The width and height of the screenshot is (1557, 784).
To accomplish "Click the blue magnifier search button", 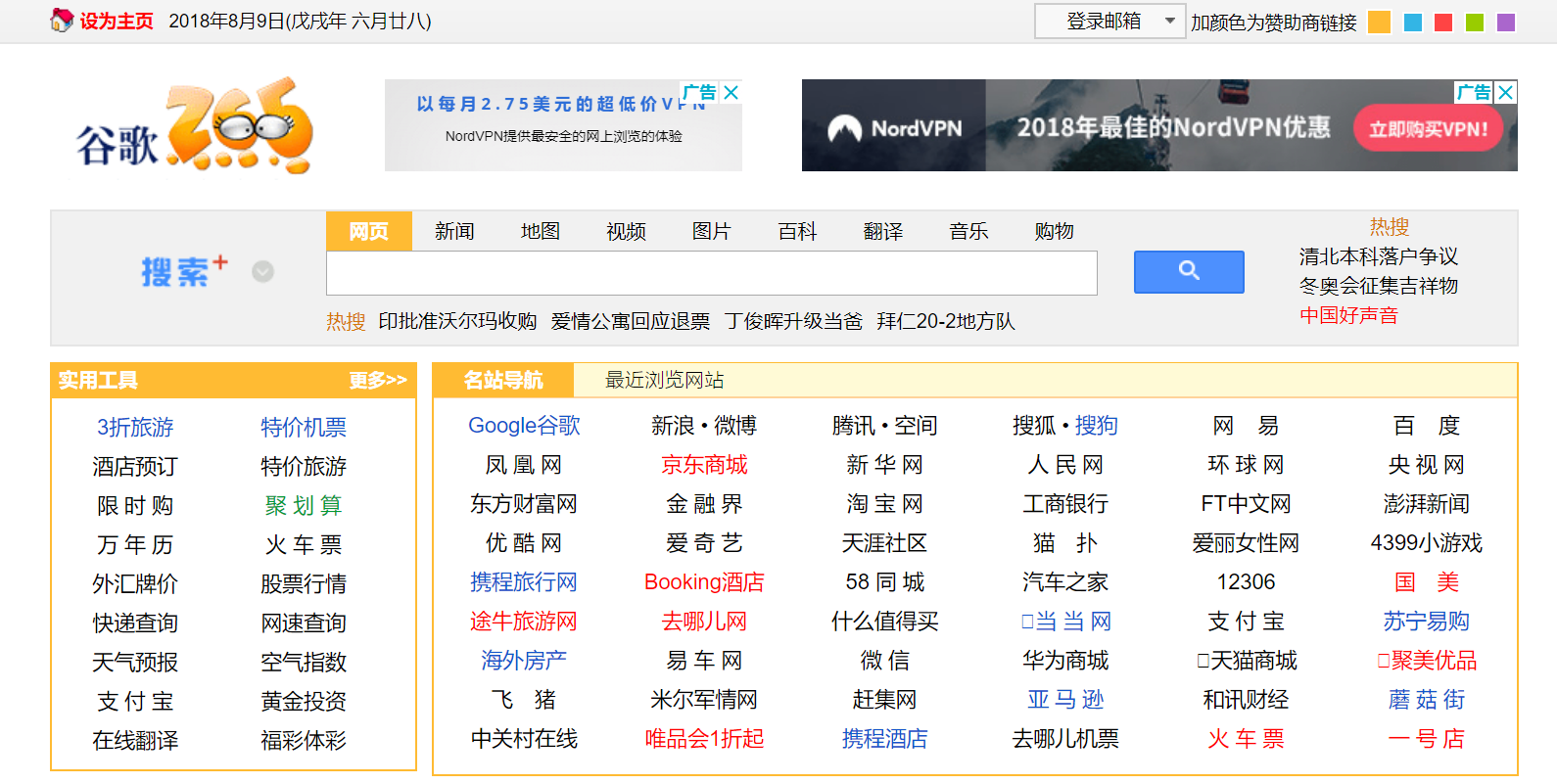I will click(1189, 272).
